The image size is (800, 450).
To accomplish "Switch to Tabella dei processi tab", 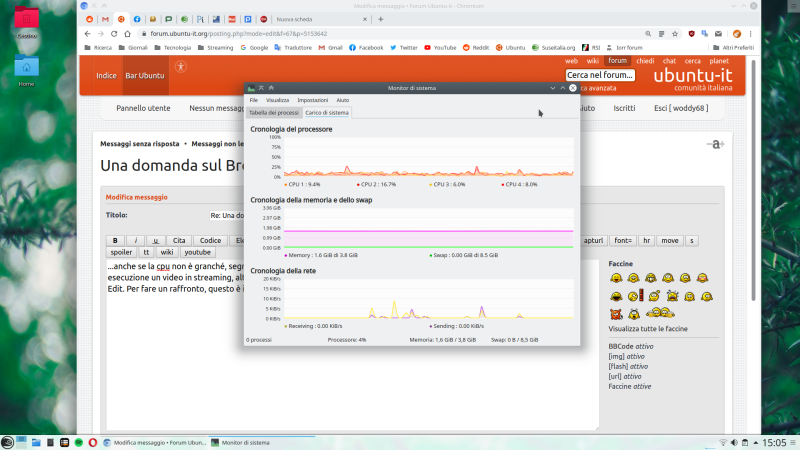I will 274,113.
